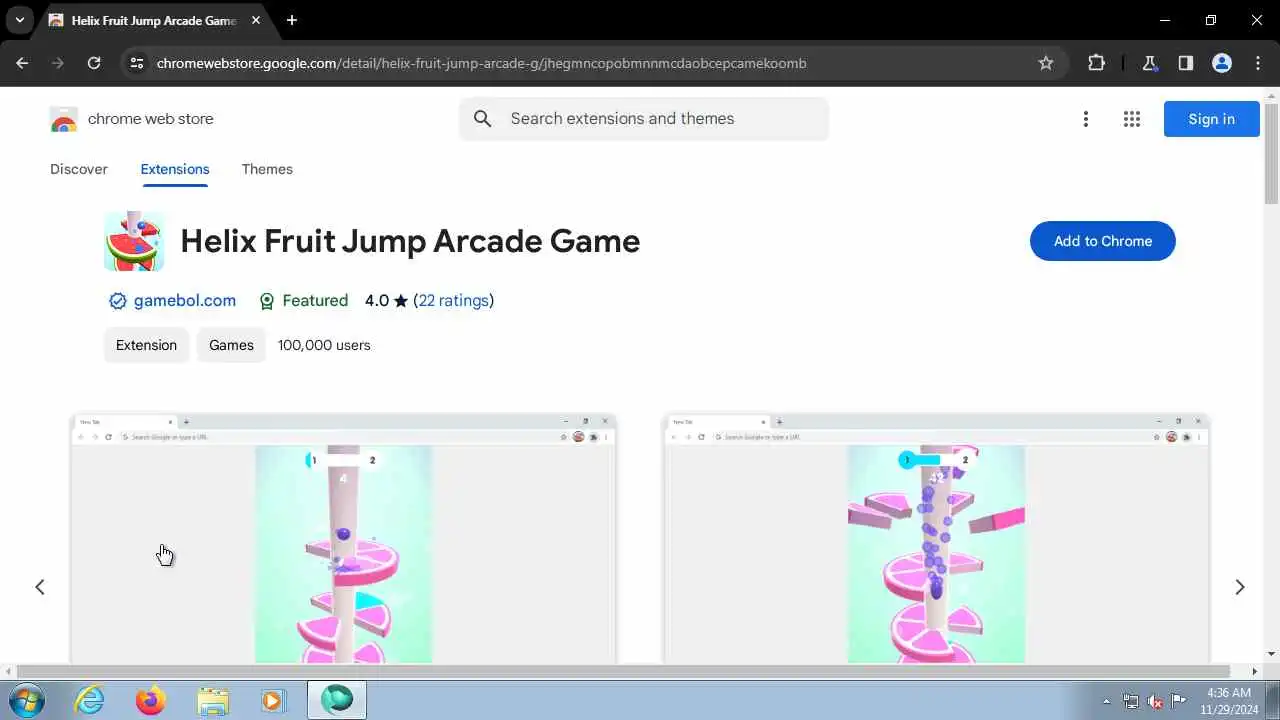Screen dimensions: 1280x720
Task: Click the Games category chip
Action: point(231,345)
